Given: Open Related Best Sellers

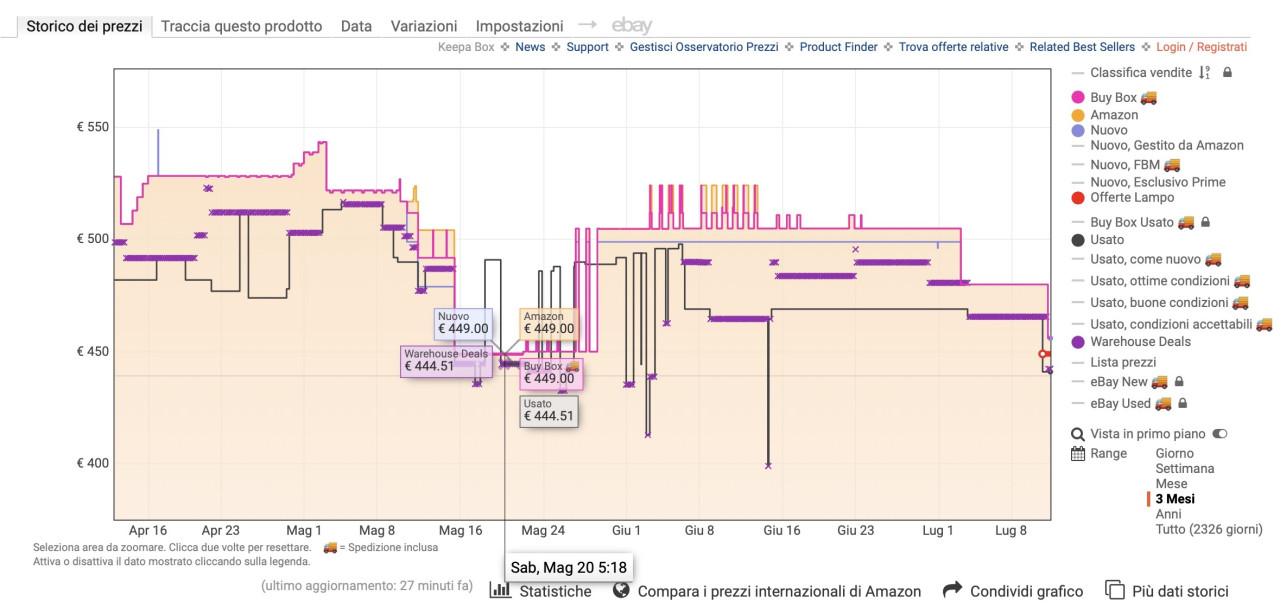Looking at the screenshot, I should coord(1082,47).
